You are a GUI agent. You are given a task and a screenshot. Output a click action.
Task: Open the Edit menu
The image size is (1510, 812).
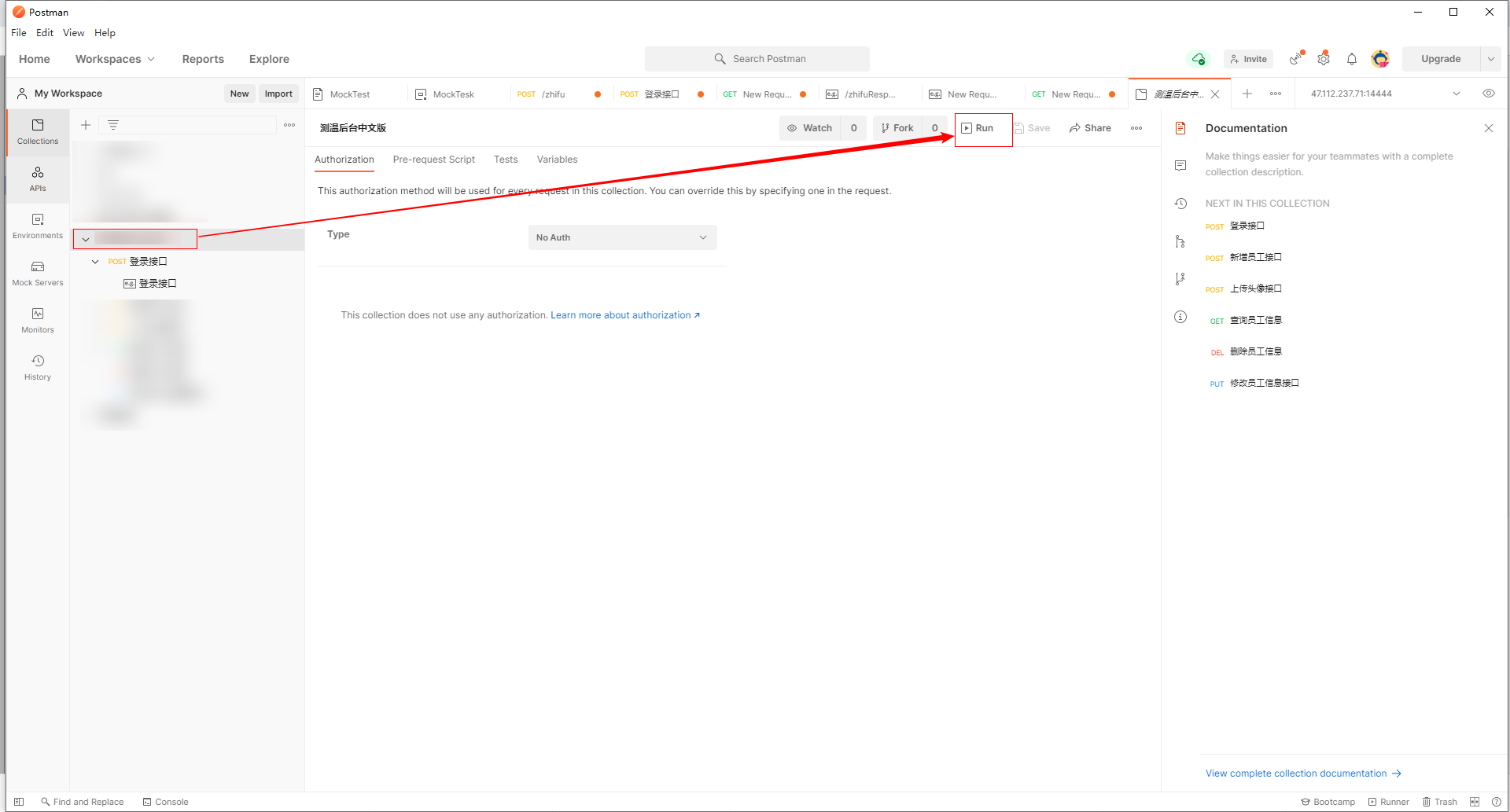45,33
